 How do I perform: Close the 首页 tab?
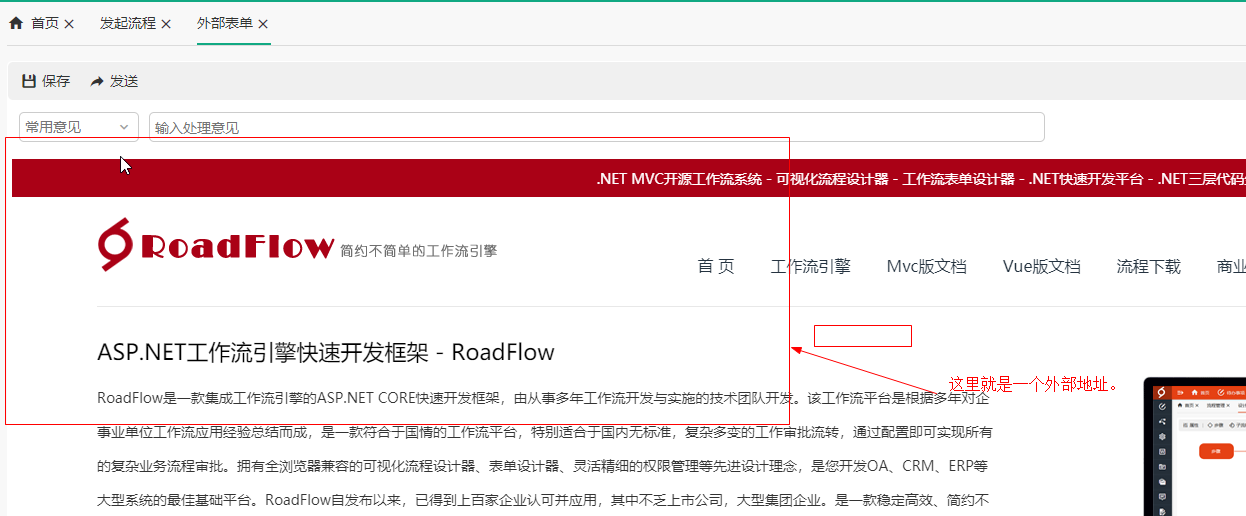69,24
